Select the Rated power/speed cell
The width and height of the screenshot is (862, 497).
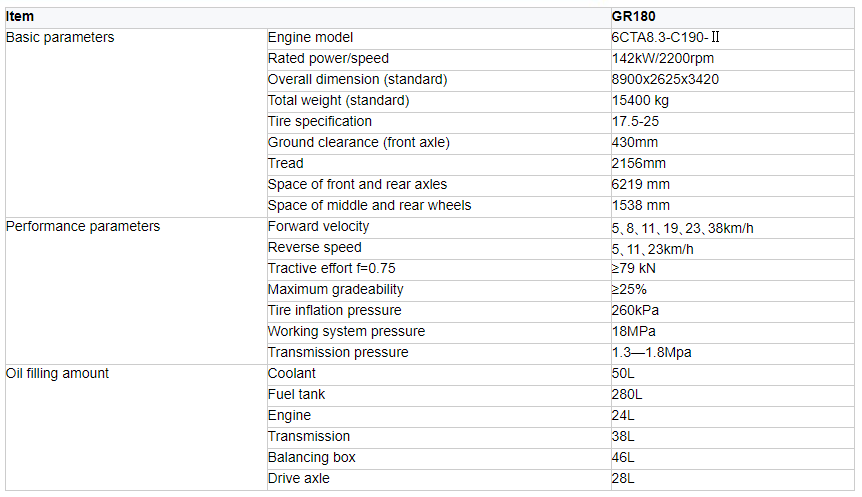pos(328,58)
